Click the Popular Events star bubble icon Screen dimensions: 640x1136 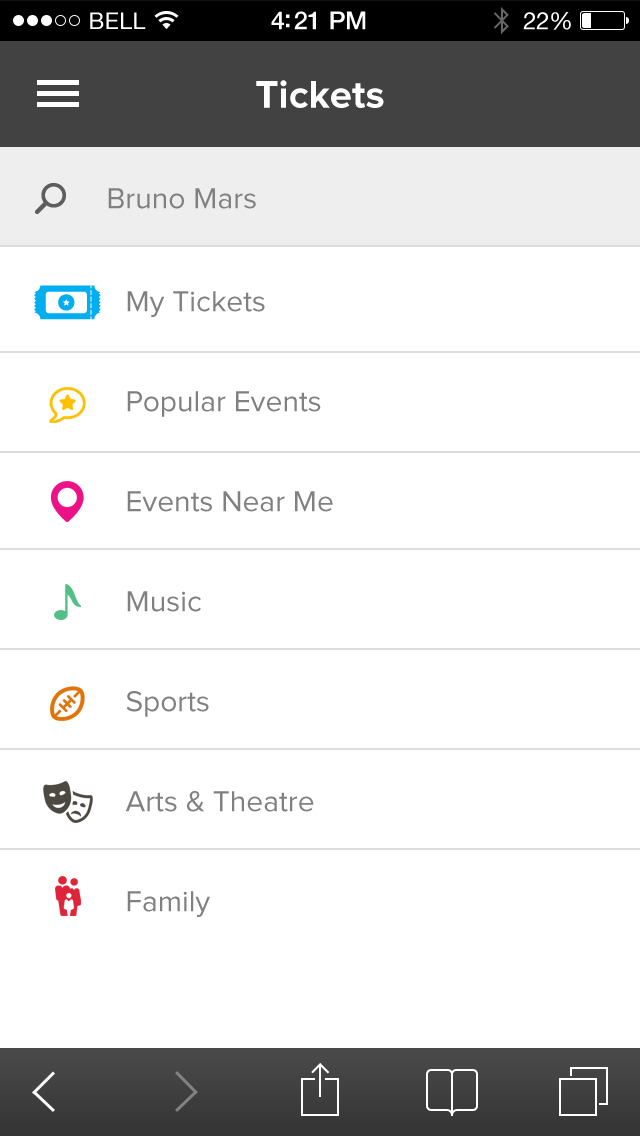(67, 403)
